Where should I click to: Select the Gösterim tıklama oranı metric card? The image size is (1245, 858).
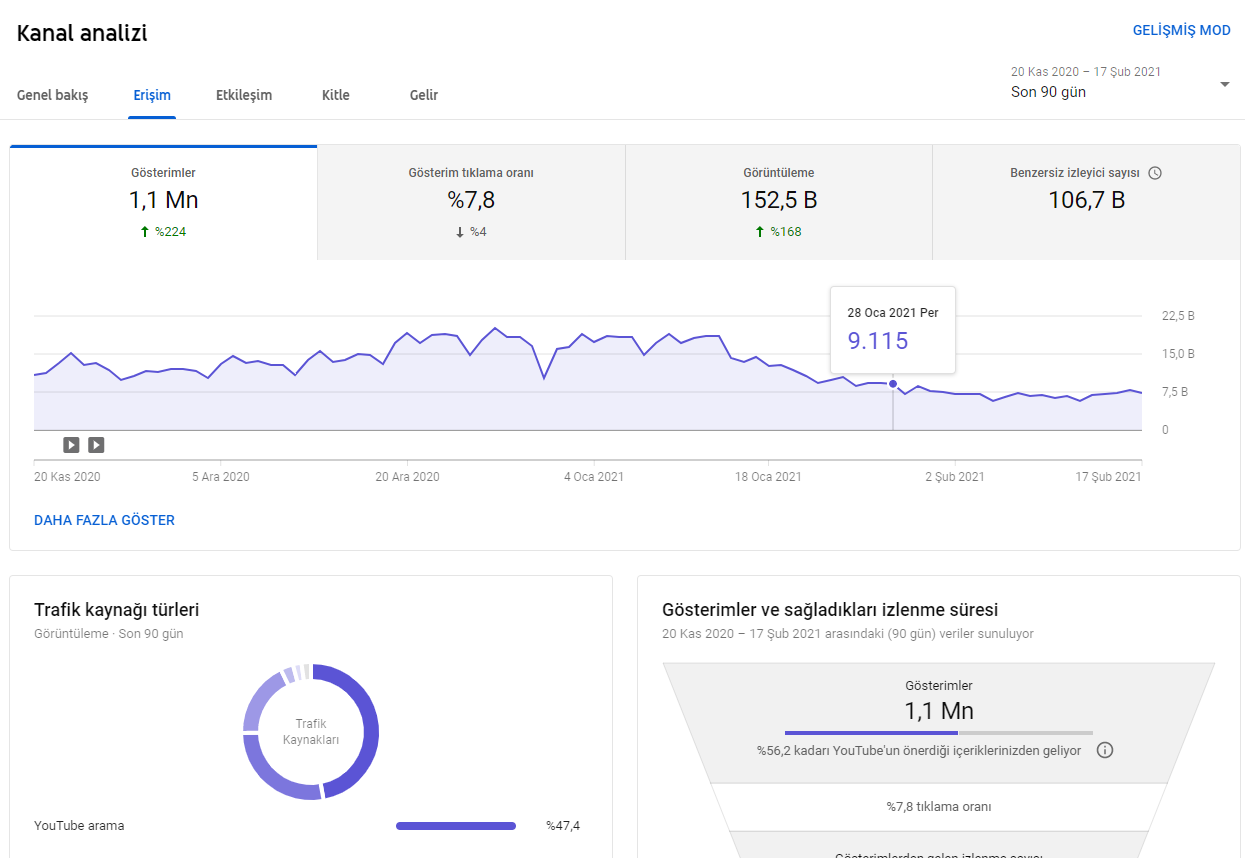coord(471,202)
